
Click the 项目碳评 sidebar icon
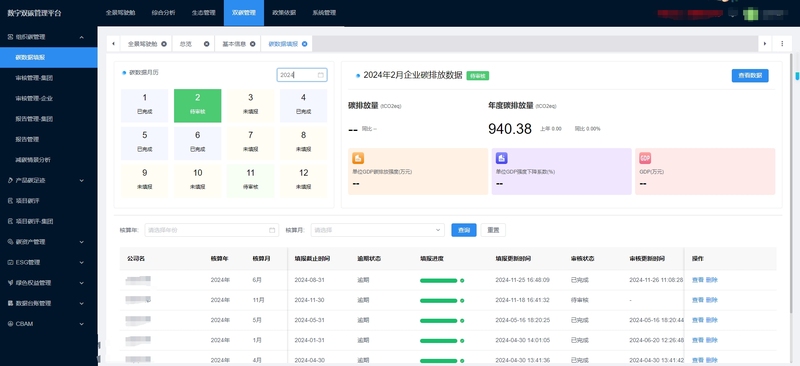click(10, 201)
